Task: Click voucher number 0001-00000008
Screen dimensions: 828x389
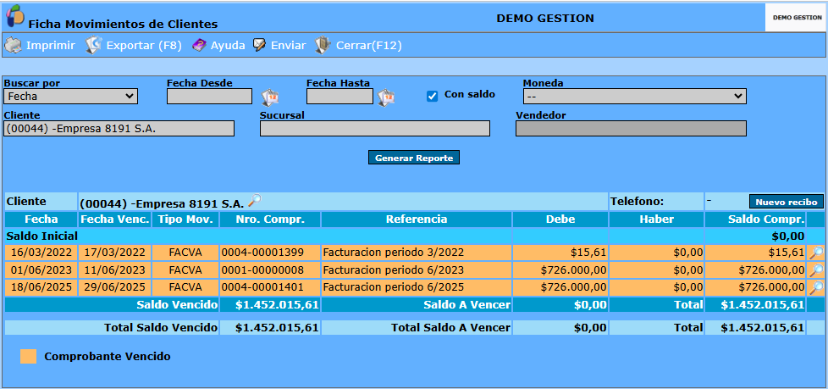Action: point(263,271)
